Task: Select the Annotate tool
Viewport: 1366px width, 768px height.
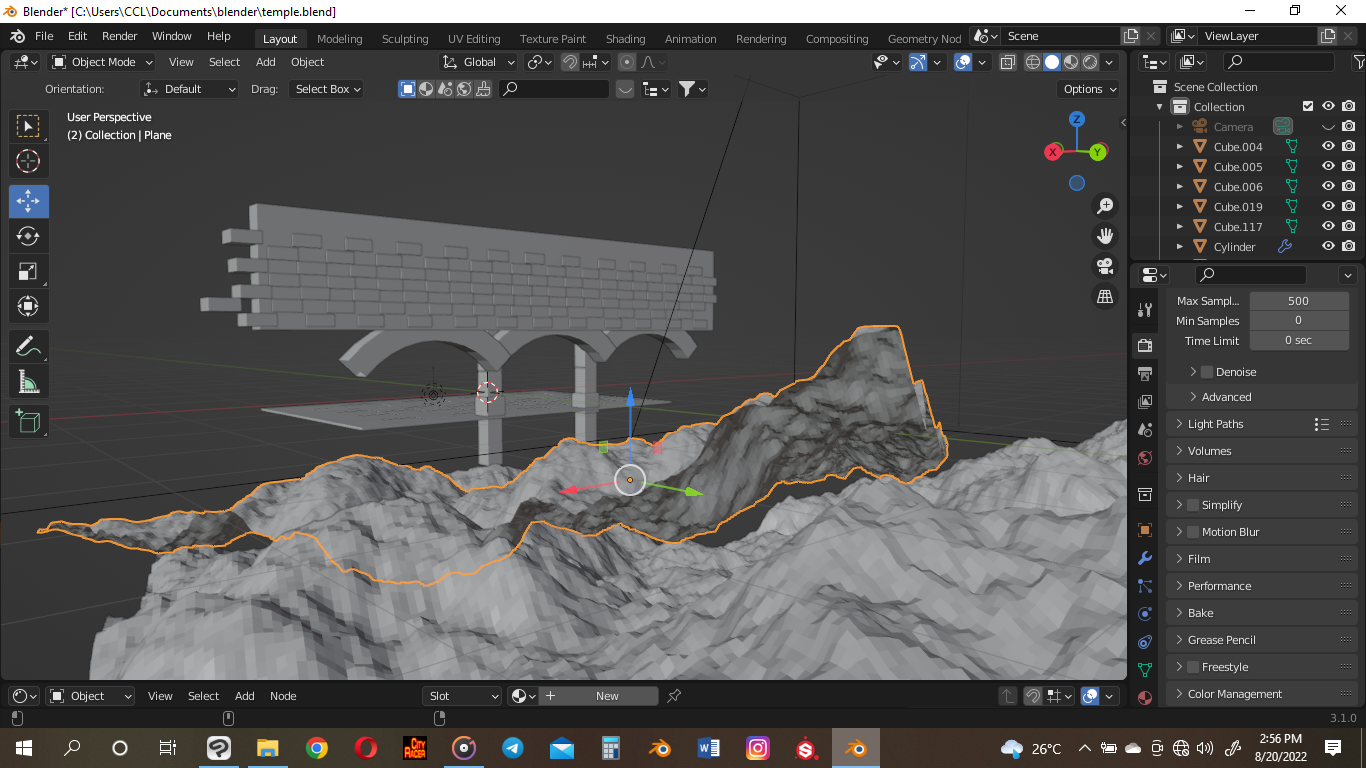Action: click(x=29, y=346)
